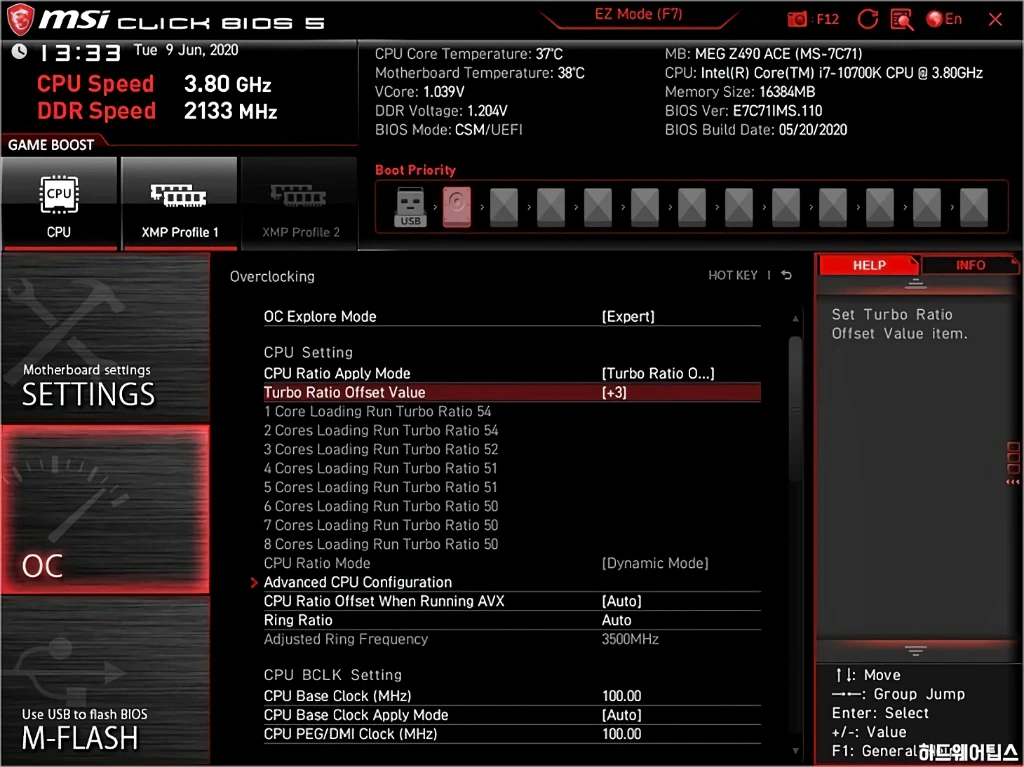The height and width of the screenshot is (767, 1024).
Task: Click the MSI dragon shield logo
Action: [x=20, y=19]
